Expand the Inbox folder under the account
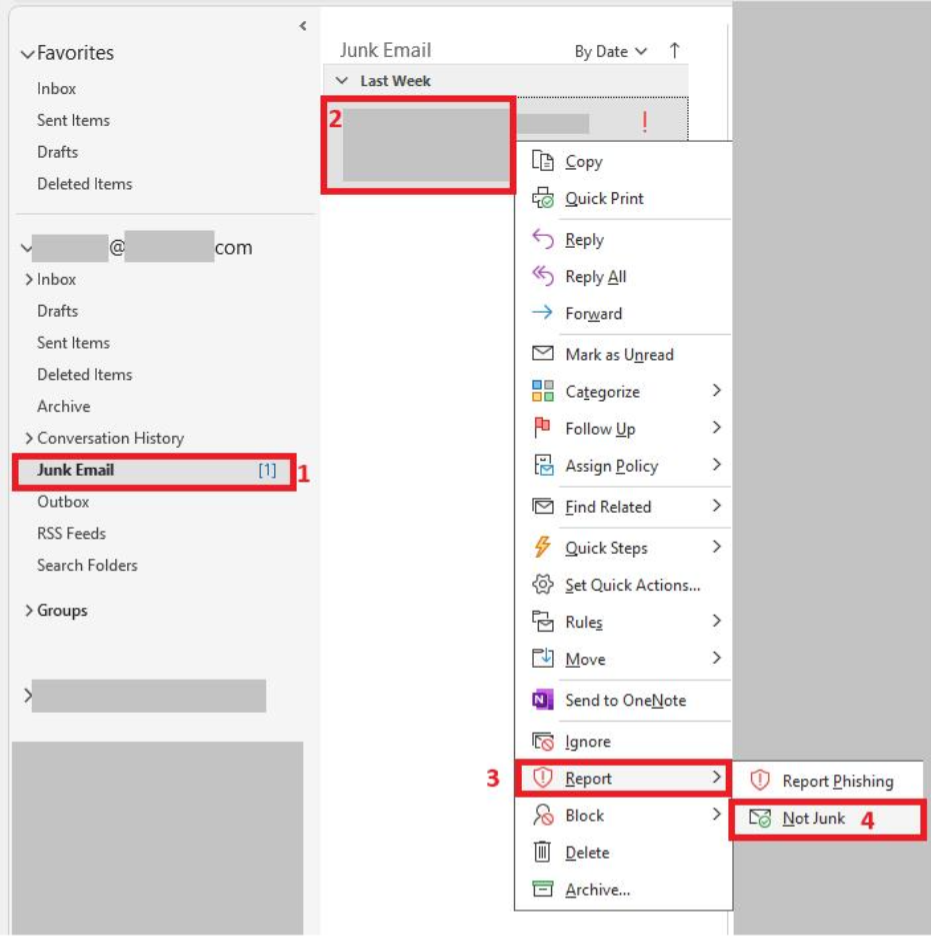Screen dimensions: 931x936 tap(29, 279)
